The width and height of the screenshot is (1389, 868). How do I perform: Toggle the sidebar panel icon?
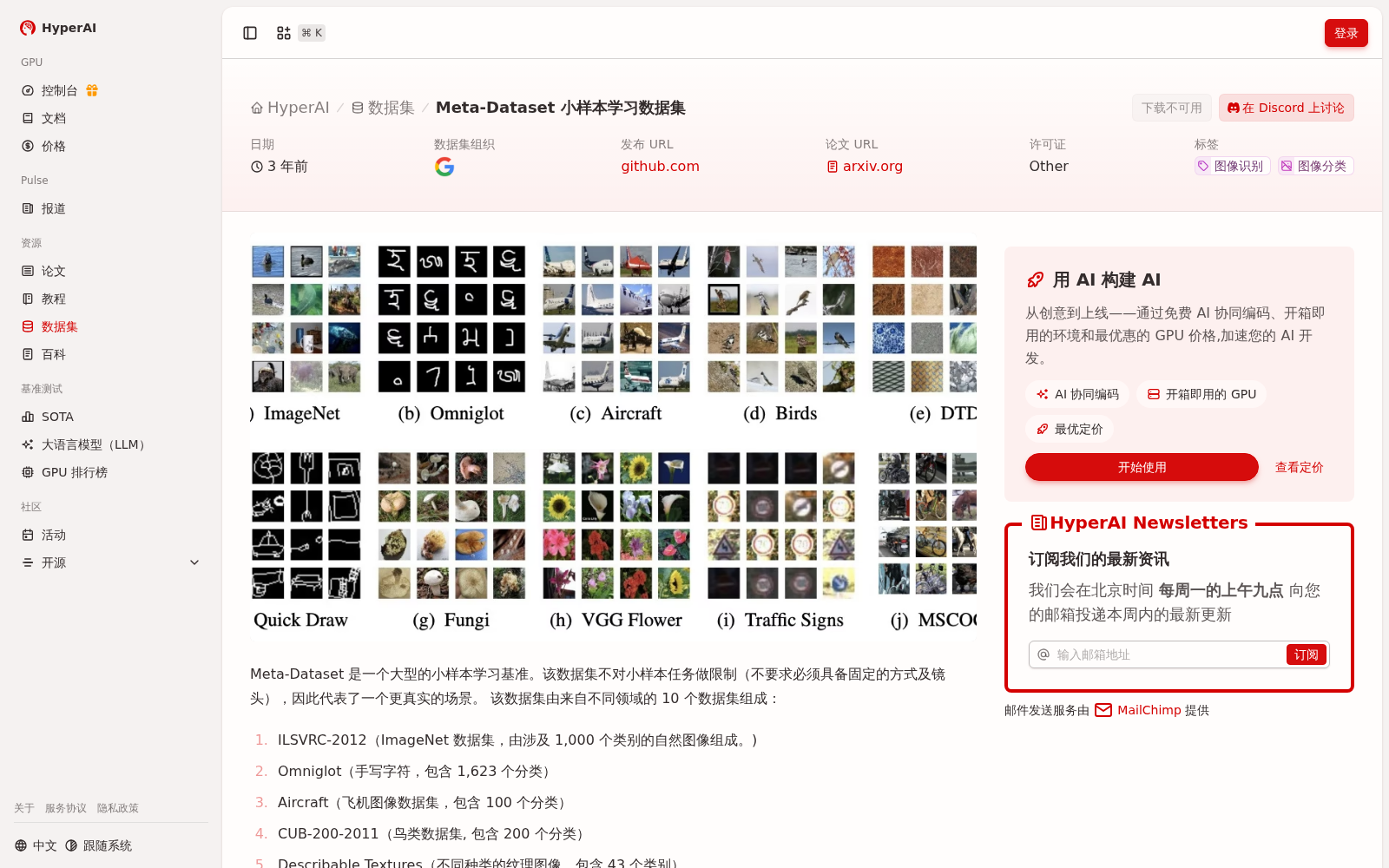(x=250, y=33)
